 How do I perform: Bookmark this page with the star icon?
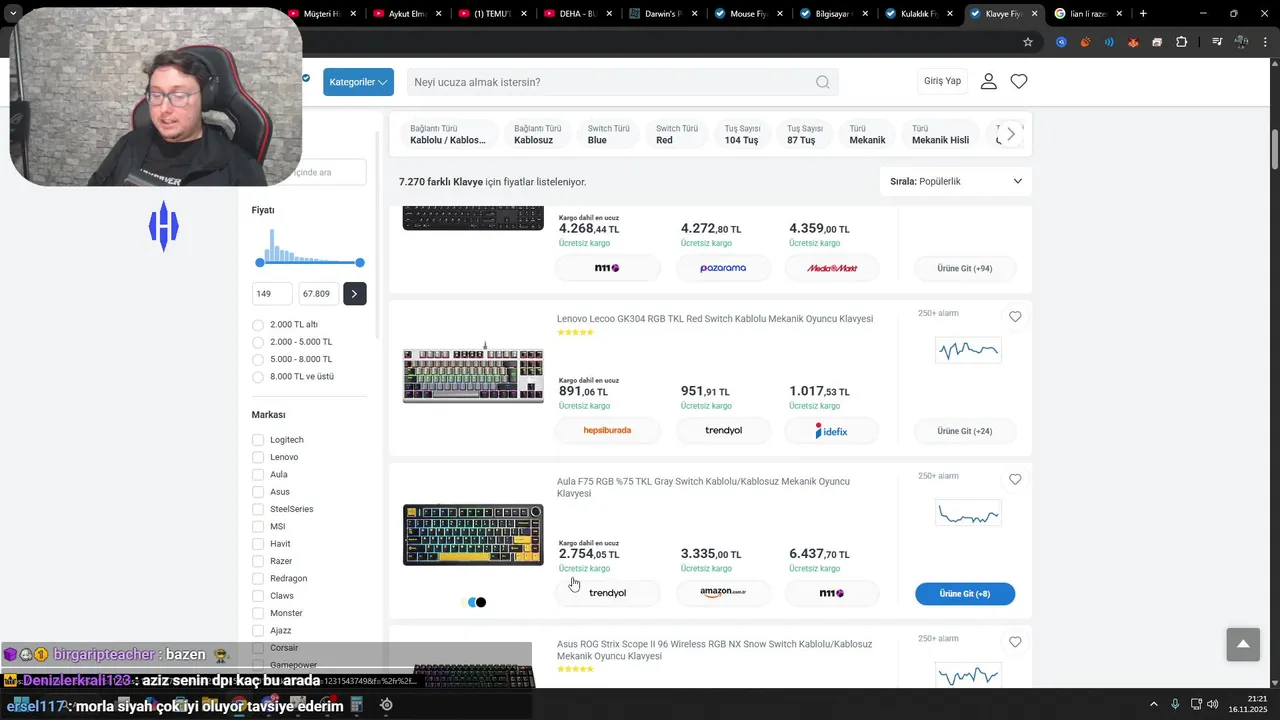pyautogui.click(x=1028, y=42)
